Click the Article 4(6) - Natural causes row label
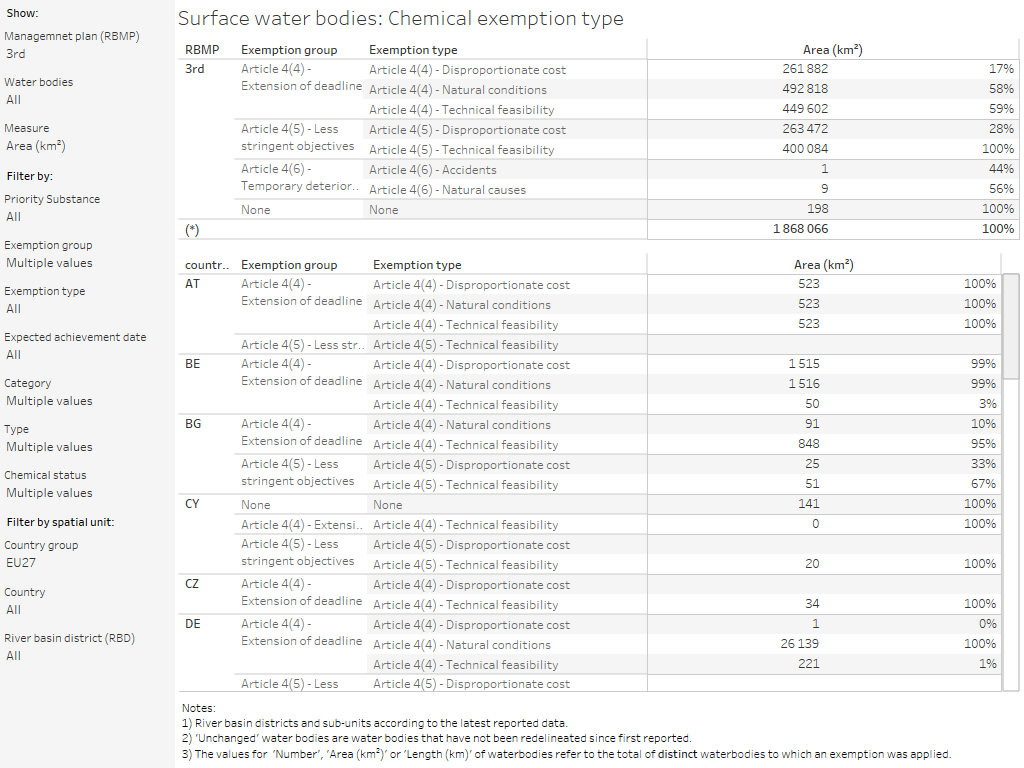1024x768 pixels. [x=447, y=190]
